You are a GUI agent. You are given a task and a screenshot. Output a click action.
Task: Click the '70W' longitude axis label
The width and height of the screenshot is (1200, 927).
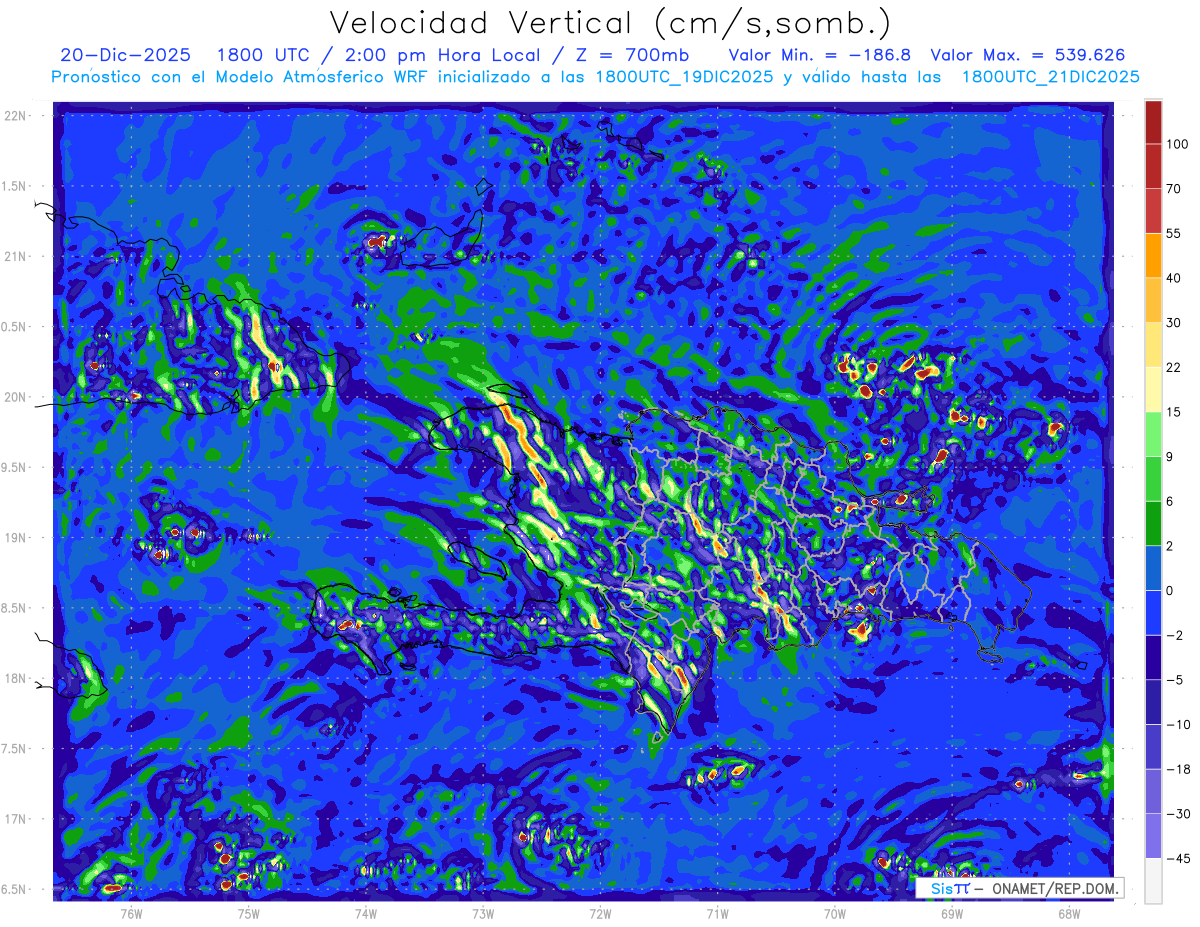point(835,912)
